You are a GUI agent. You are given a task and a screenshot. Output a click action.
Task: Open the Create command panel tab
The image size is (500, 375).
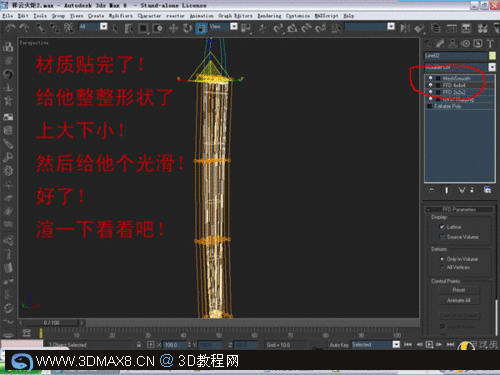point(428,43)
